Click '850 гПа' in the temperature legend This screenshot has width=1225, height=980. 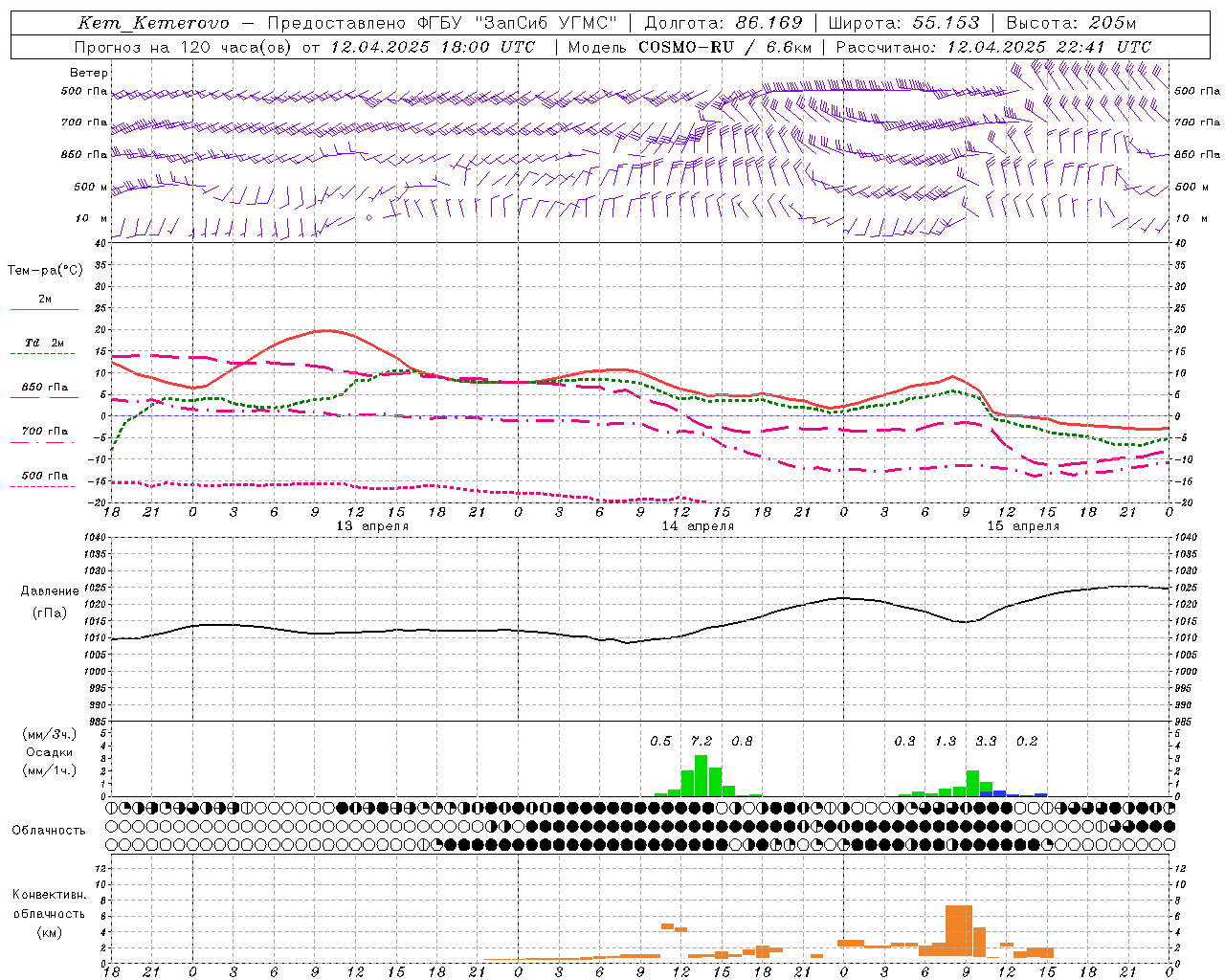pos(45,387)
